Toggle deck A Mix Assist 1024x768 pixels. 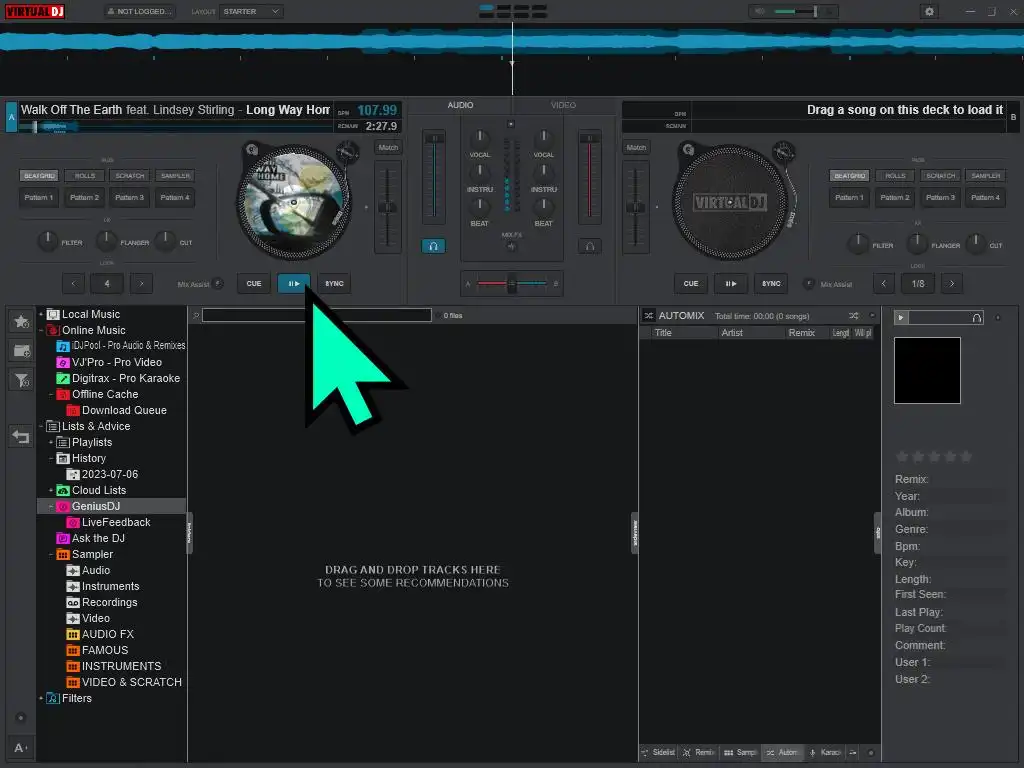click(218, 283)
